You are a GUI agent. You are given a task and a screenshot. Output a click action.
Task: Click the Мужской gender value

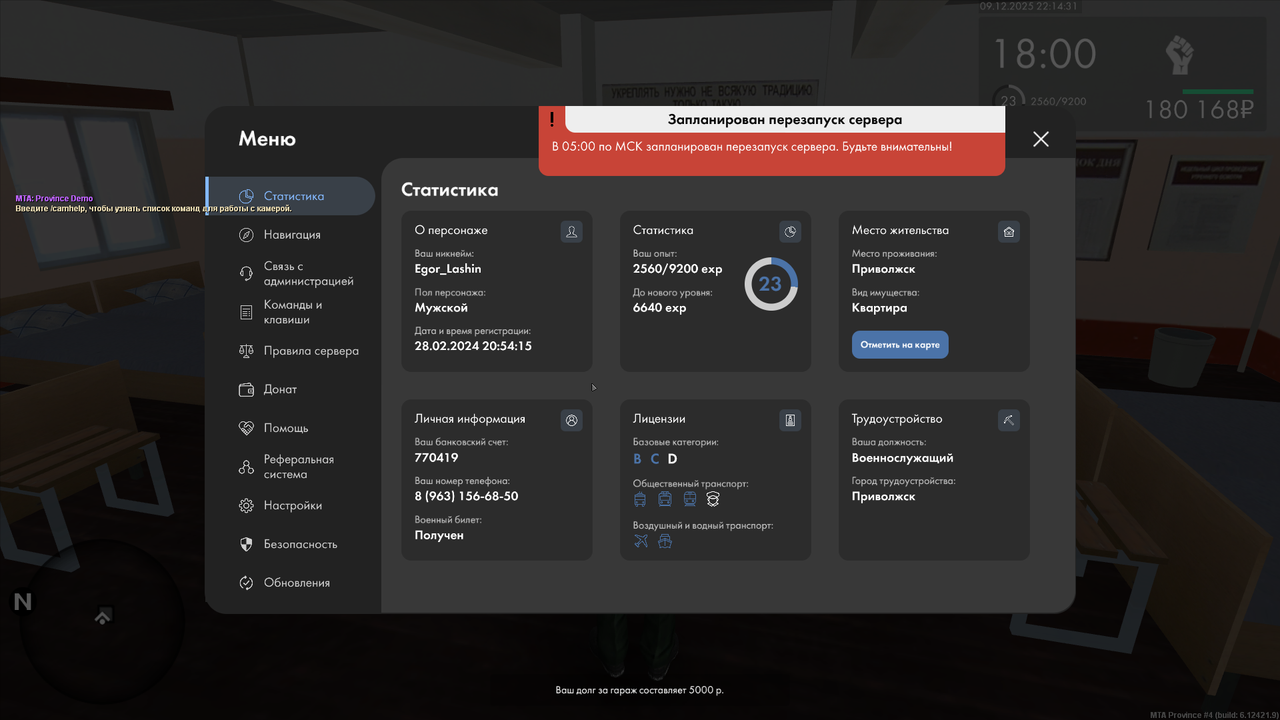(x=441, y=308)
